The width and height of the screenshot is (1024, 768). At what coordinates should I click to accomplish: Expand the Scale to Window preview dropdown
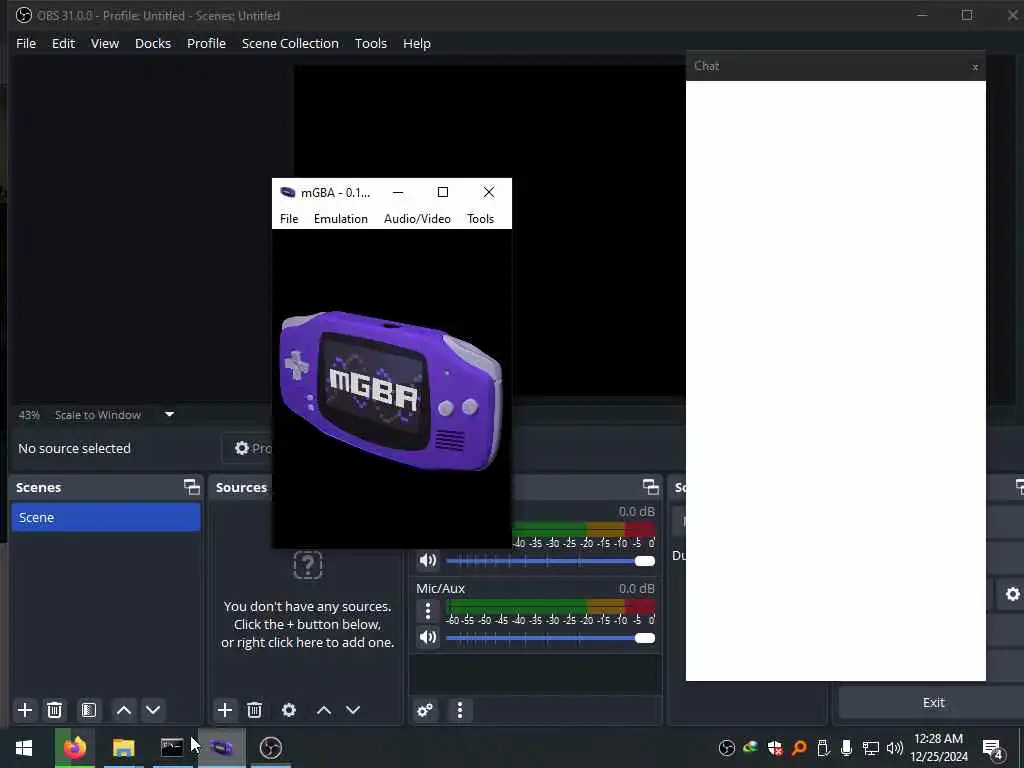[x=169, y=414]
